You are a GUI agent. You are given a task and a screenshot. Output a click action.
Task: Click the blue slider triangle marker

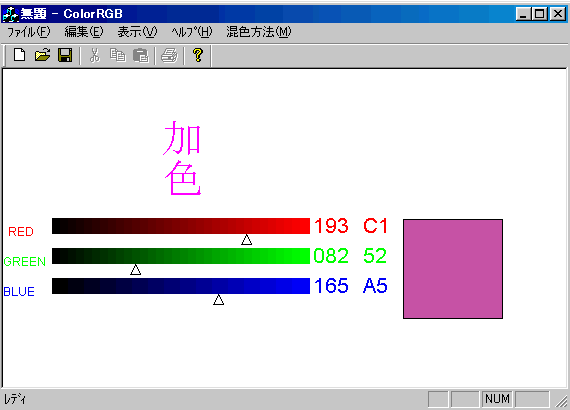tap(218, 300)
